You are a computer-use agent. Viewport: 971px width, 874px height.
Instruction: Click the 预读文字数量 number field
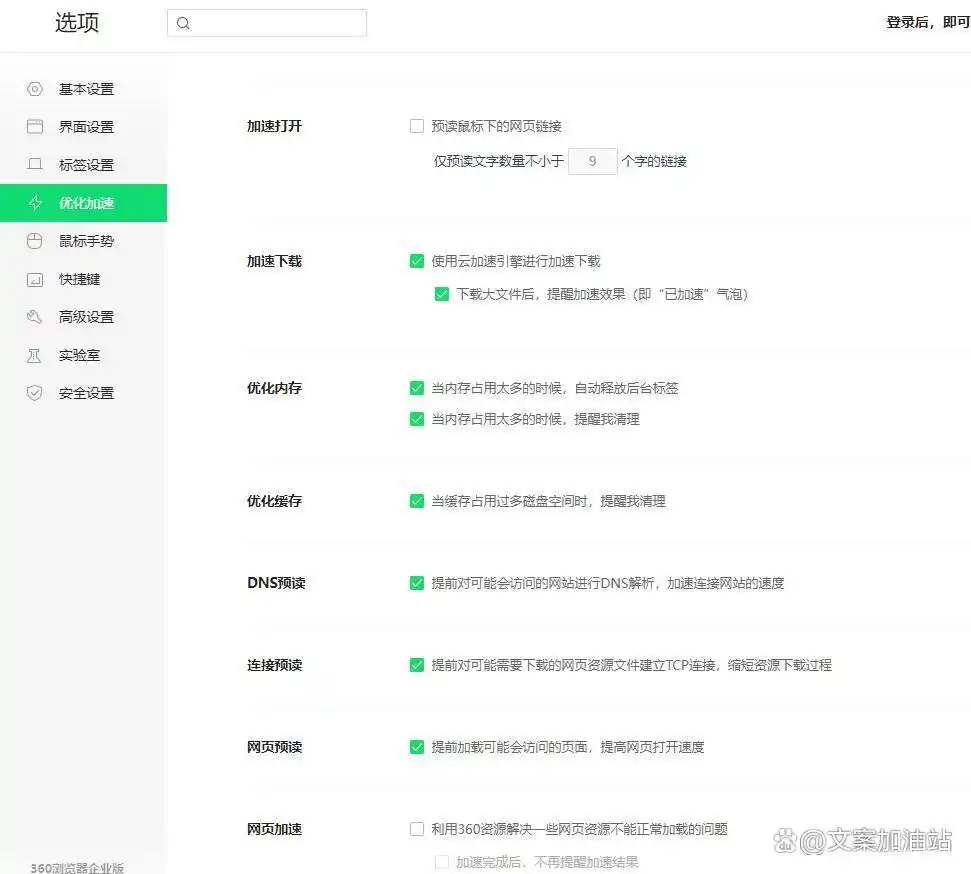click(593, 162)
